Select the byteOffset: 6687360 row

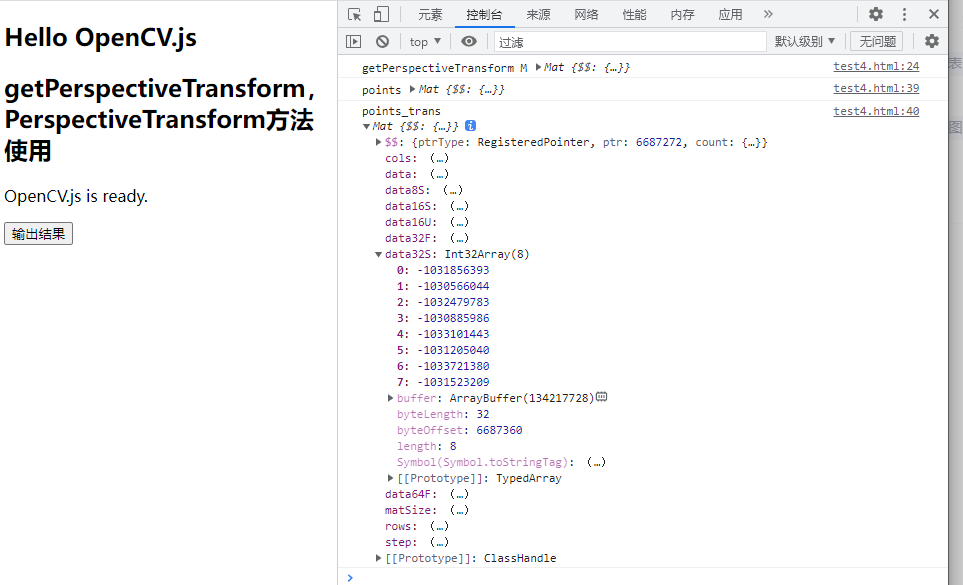[x=459, y=430]
